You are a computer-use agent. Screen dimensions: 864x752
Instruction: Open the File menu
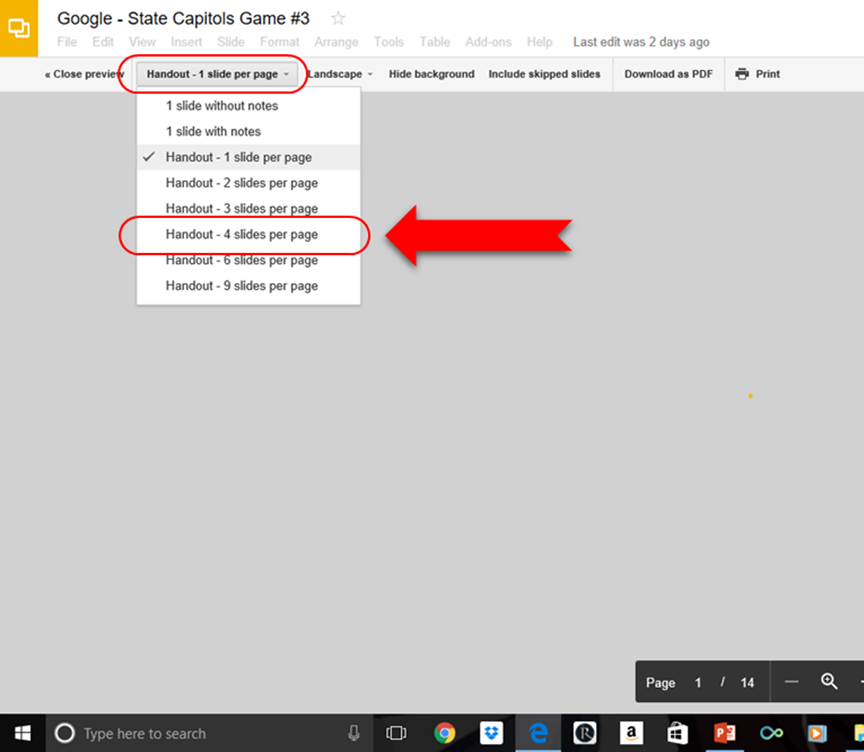tap(67, 42)
